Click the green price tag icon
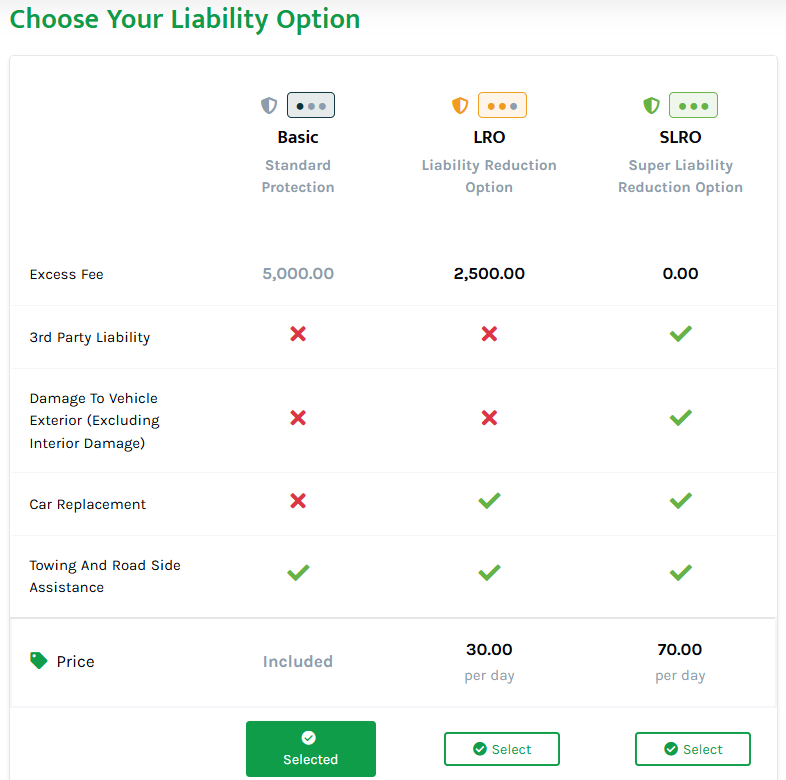The height and width of the screenshot is (780, 786). (39, 661)
